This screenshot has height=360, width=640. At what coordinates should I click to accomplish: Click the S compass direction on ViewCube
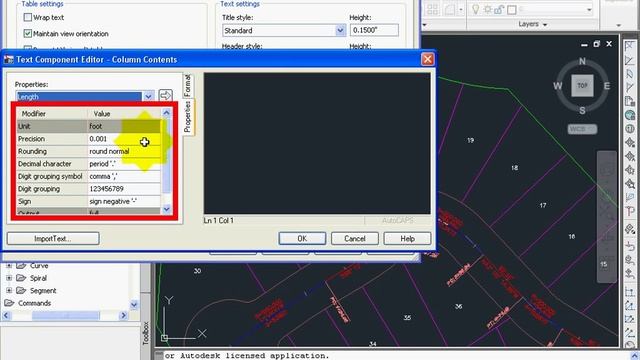pos(582,110)
